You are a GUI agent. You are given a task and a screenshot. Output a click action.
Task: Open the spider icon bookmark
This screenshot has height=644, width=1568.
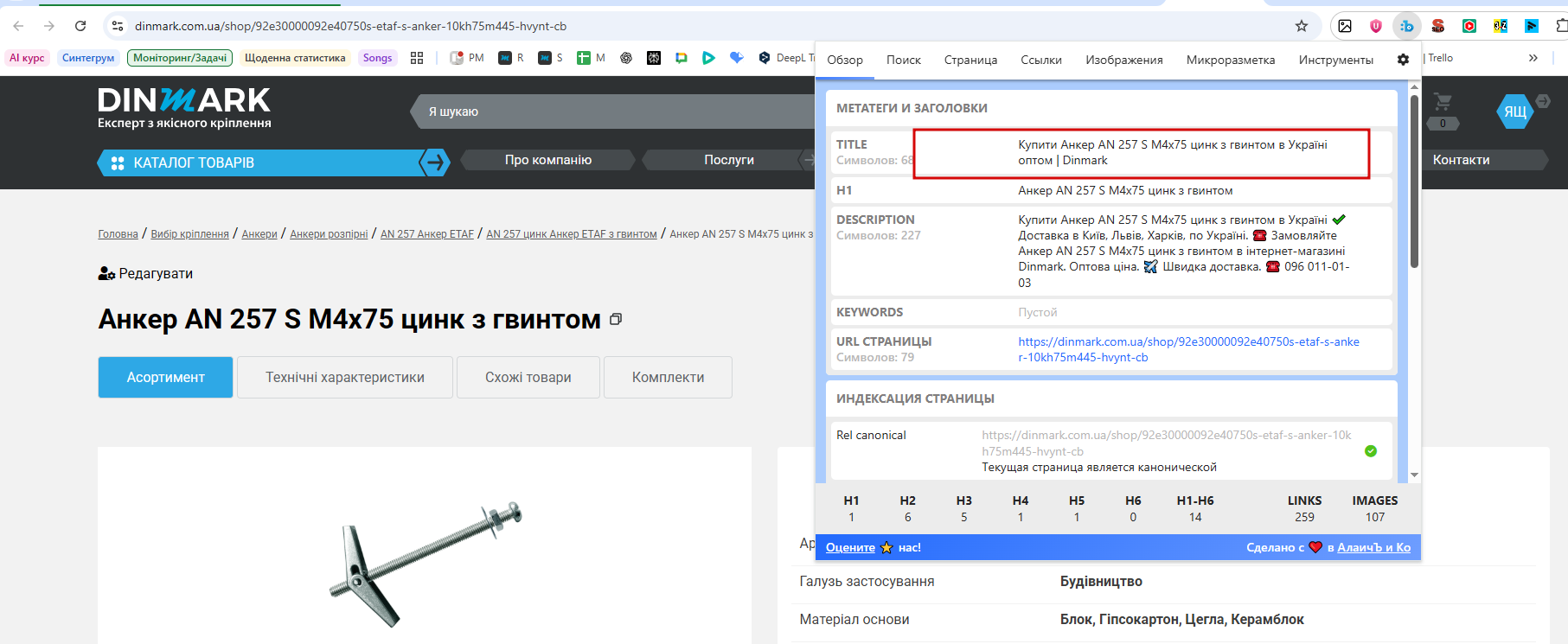(654, 58)
